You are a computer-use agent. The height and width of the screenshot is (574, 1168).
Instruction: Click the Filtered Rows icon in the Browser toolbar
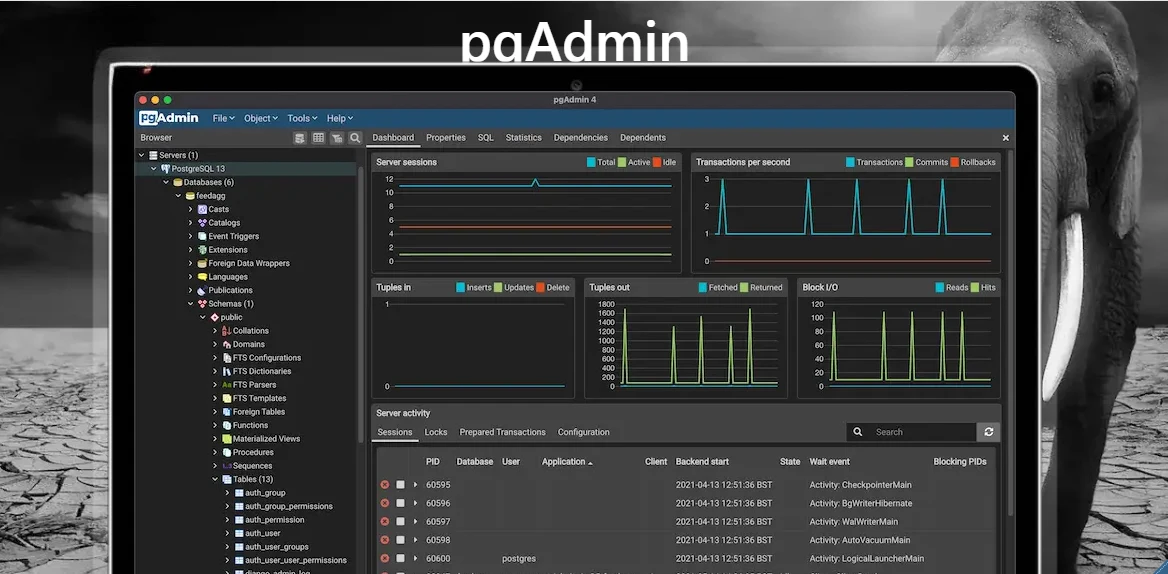[337, 138]
